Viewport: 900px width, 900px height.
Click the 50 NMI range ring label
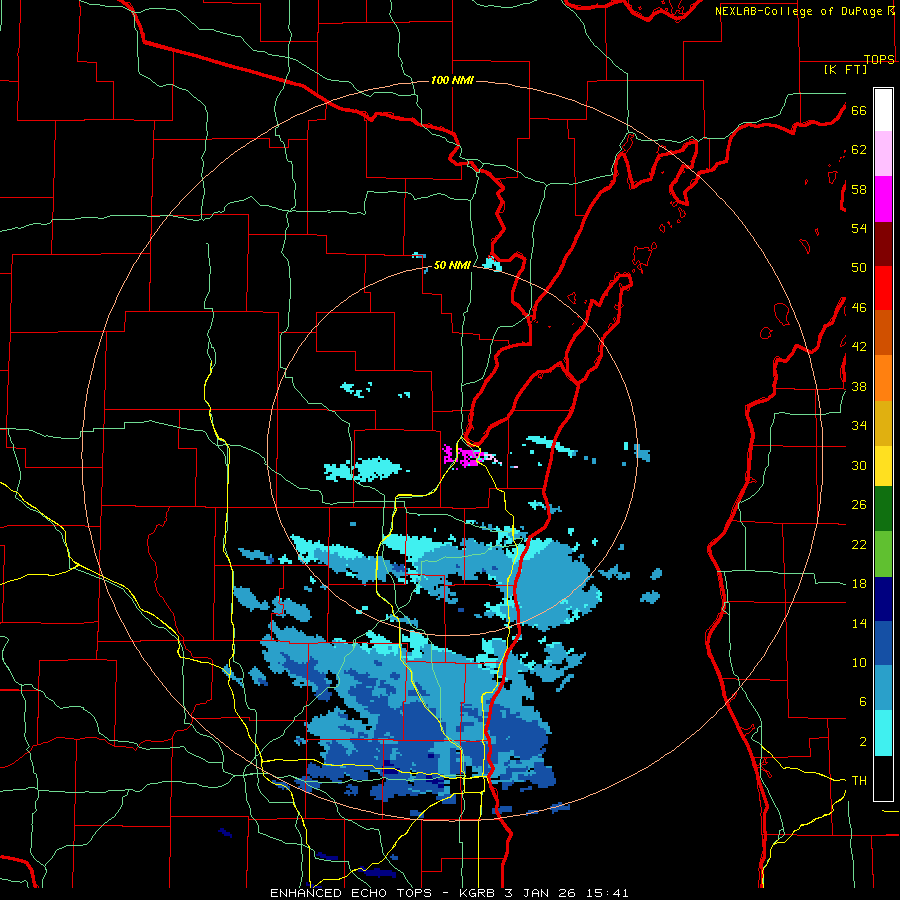click(x=452, y=265)
